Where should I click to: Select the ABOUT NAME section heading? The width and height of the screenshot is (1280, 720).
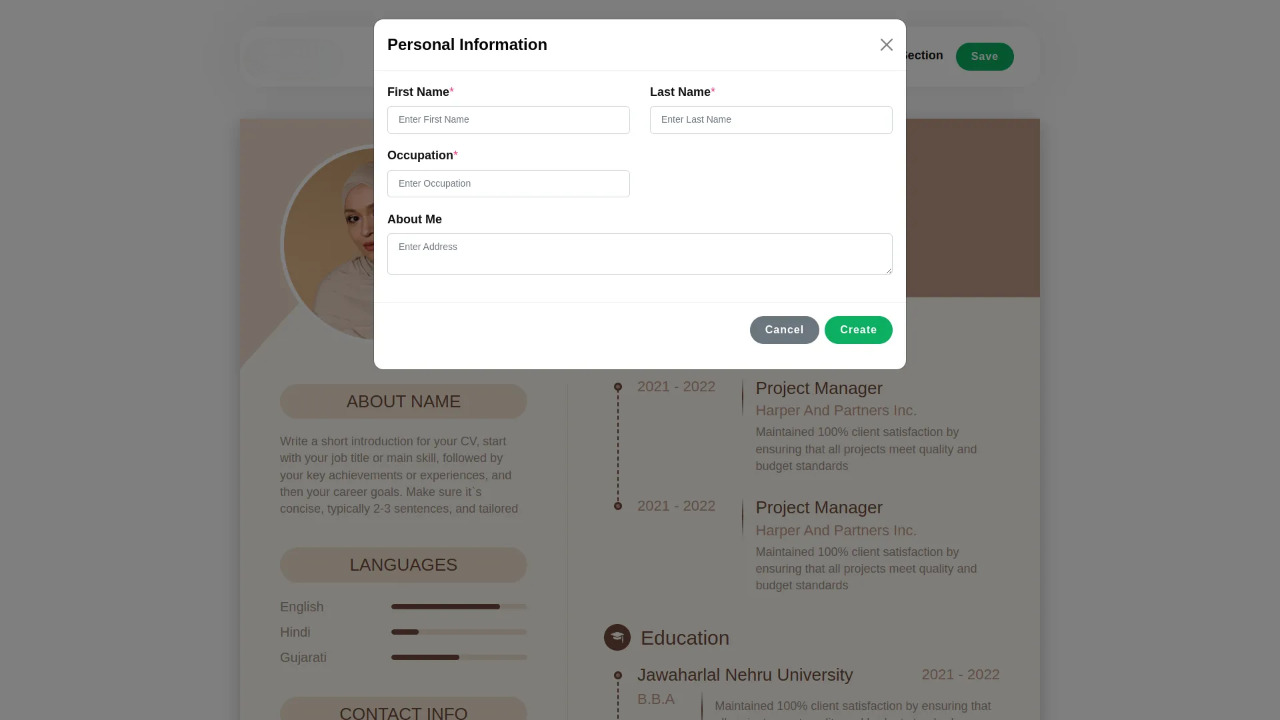tap(403, 402)
